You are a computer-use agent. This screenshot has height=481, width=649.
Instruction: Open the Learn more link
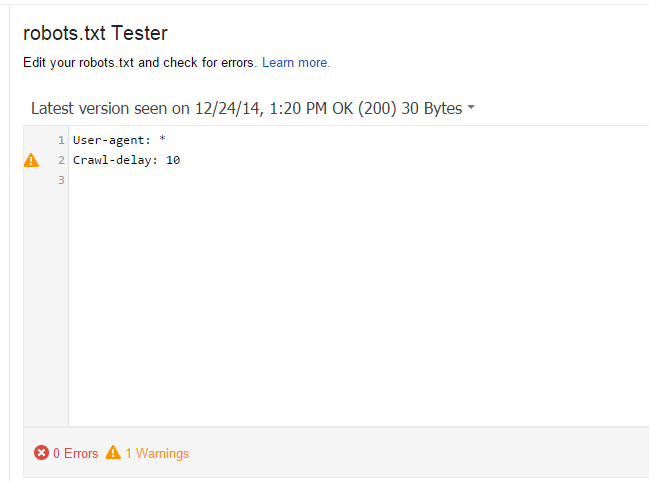coord(295,63)
